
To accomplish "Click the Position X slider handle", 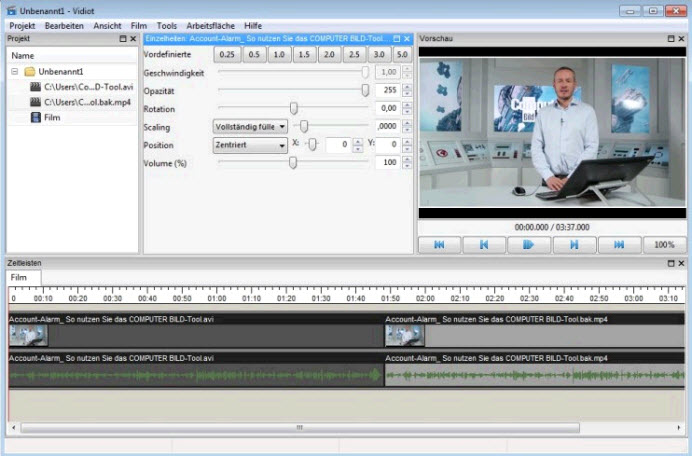I will point(312,144).
